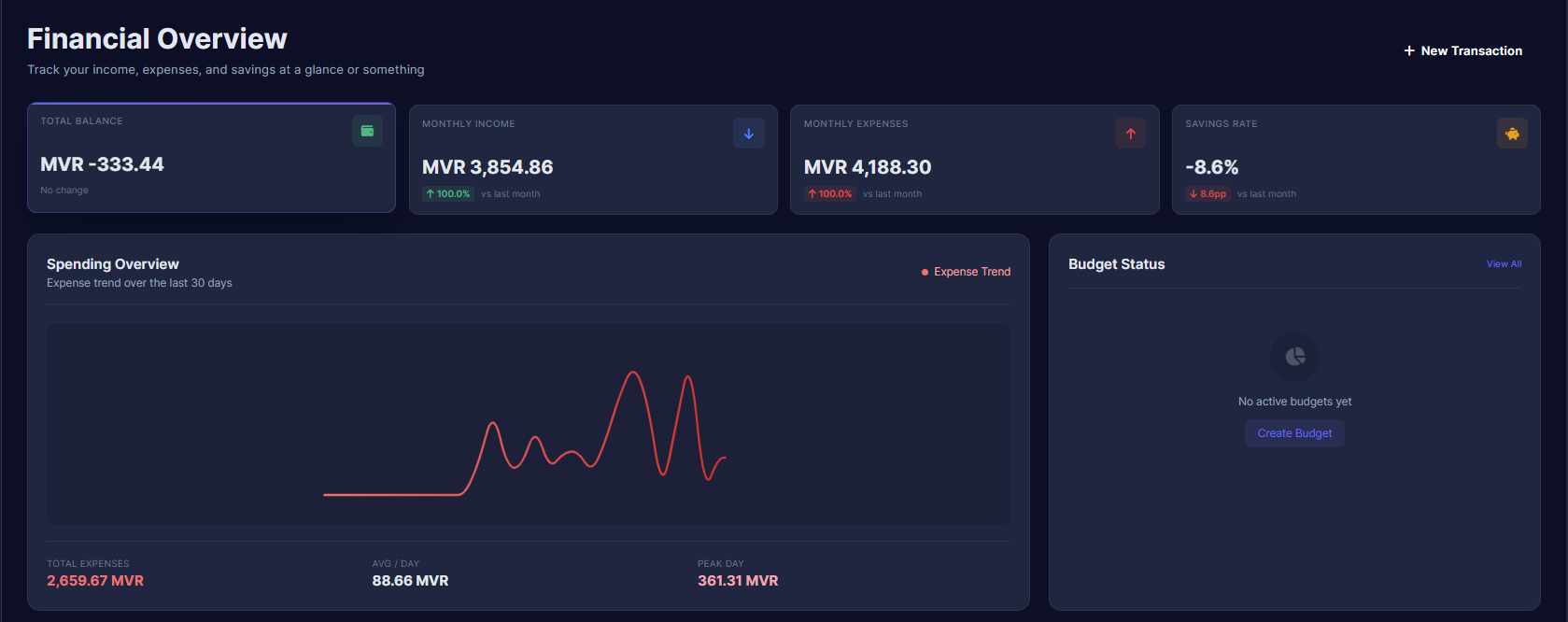Select the 2,659.67 MVR total expenses figure
Screen dimensions: 1568x622
coord(95,581)
